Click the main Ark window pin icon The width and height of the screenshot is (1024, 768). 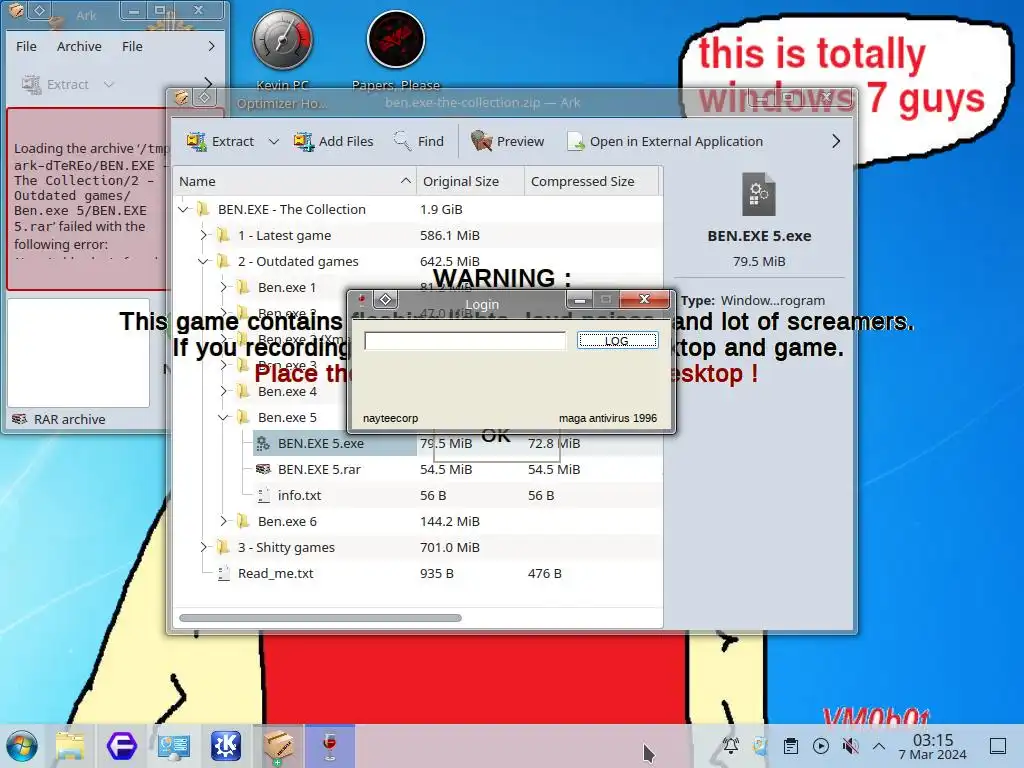click(204, 98)
